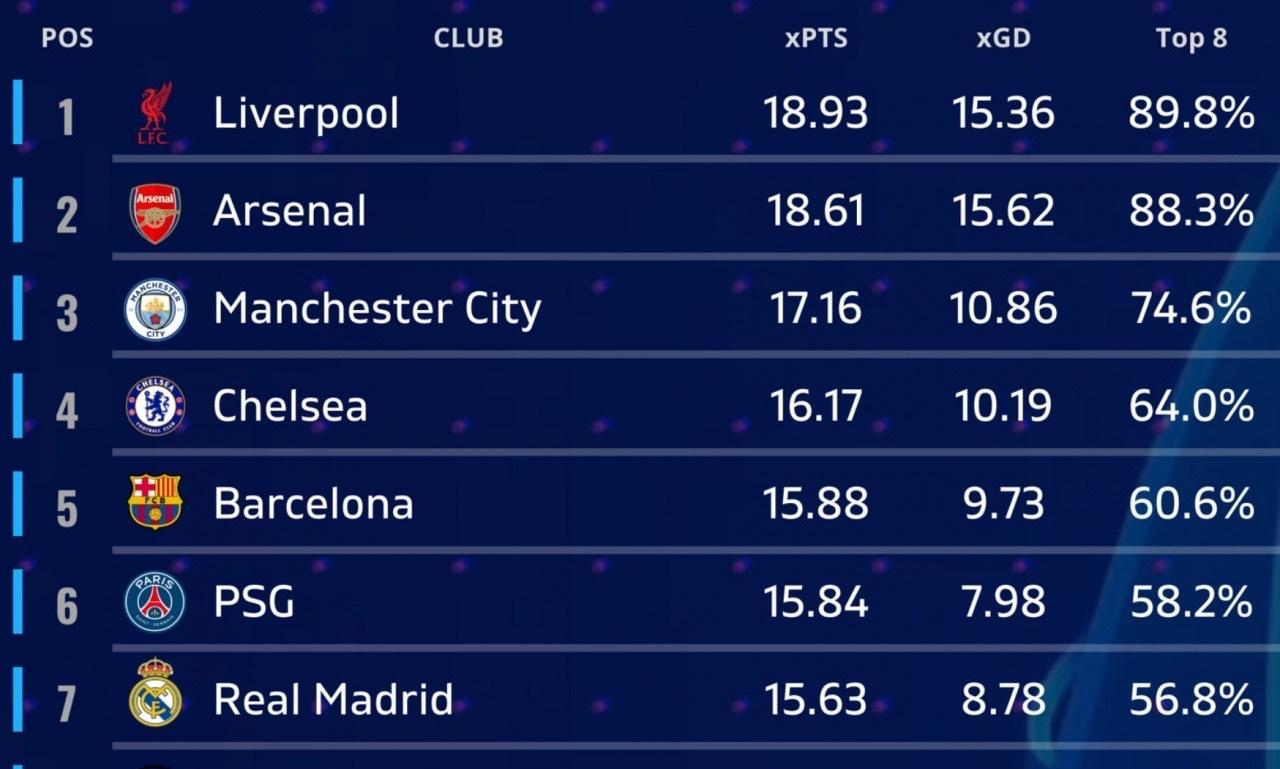Click the Arsenal club crest
The image size is (1280, 769).
point(155,213)
